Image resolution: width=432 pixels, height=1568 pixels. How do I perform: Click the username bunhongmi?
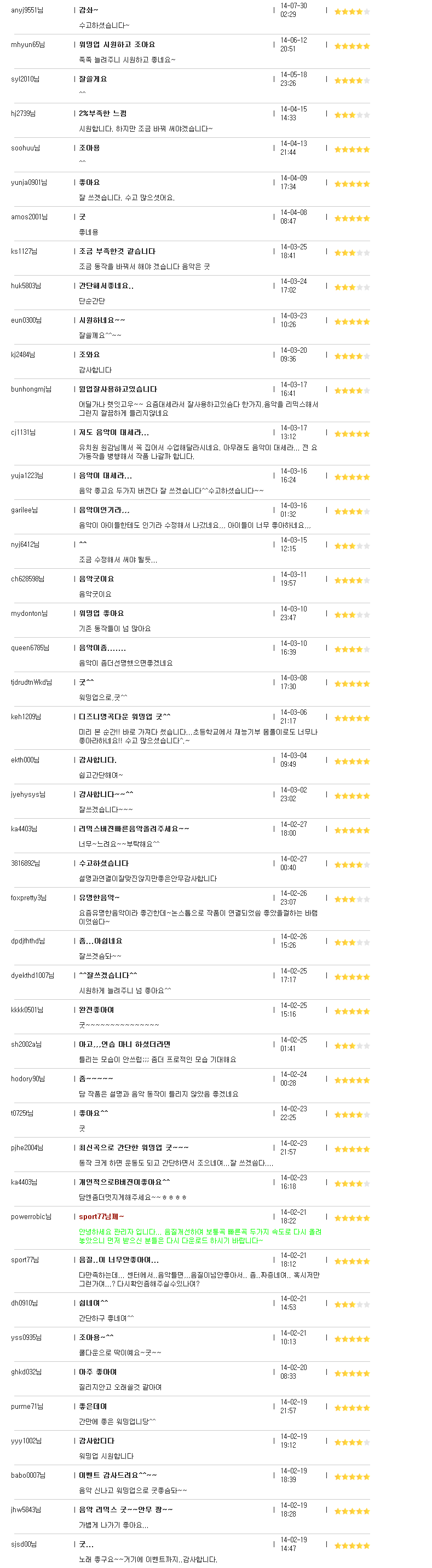pos(31,389)
